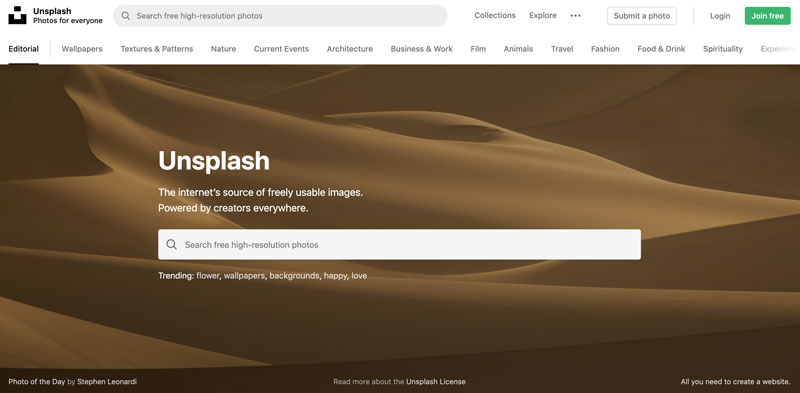Viewport: 800px width, 393px height.
Task: Click the trending term backgrounds
Action: 295,276
